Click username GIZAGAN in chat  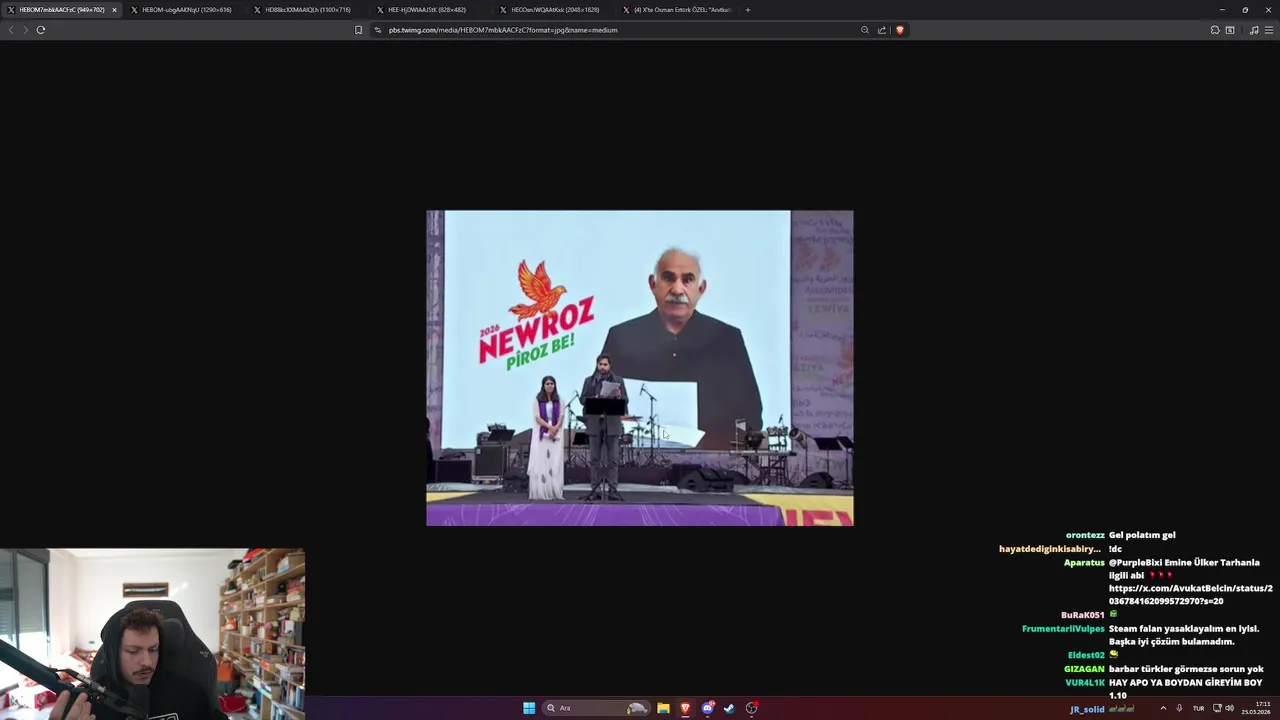tap(1084, 669)
